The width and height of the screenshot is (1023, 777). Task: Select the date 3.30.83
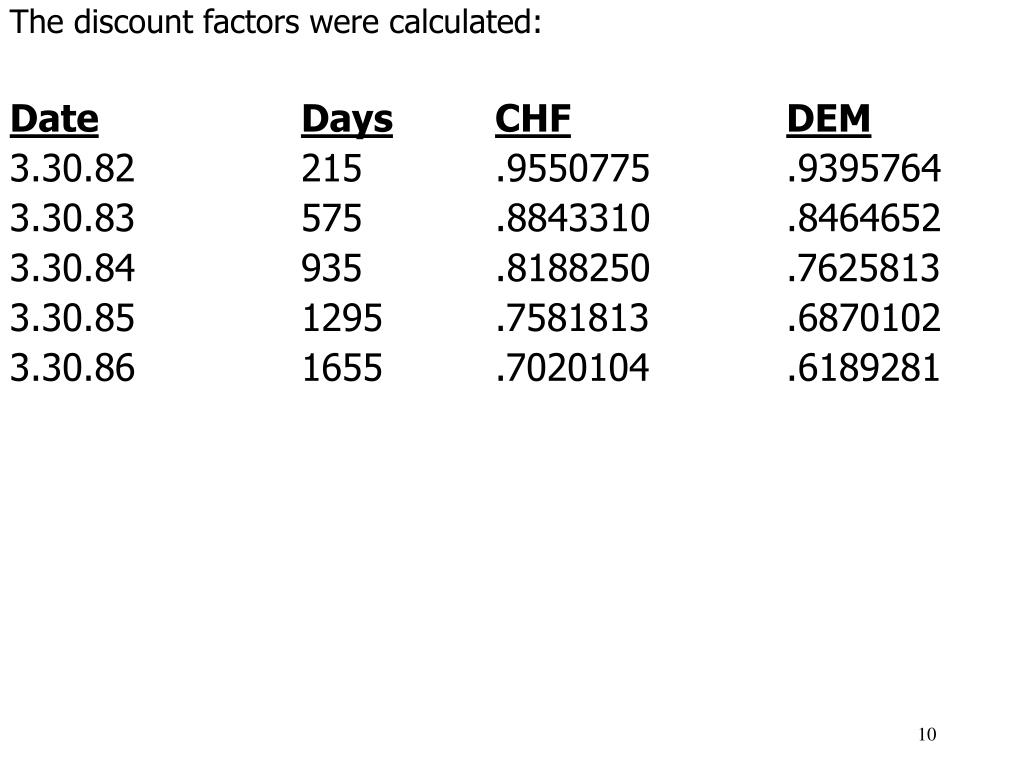[x=72, y=218]
